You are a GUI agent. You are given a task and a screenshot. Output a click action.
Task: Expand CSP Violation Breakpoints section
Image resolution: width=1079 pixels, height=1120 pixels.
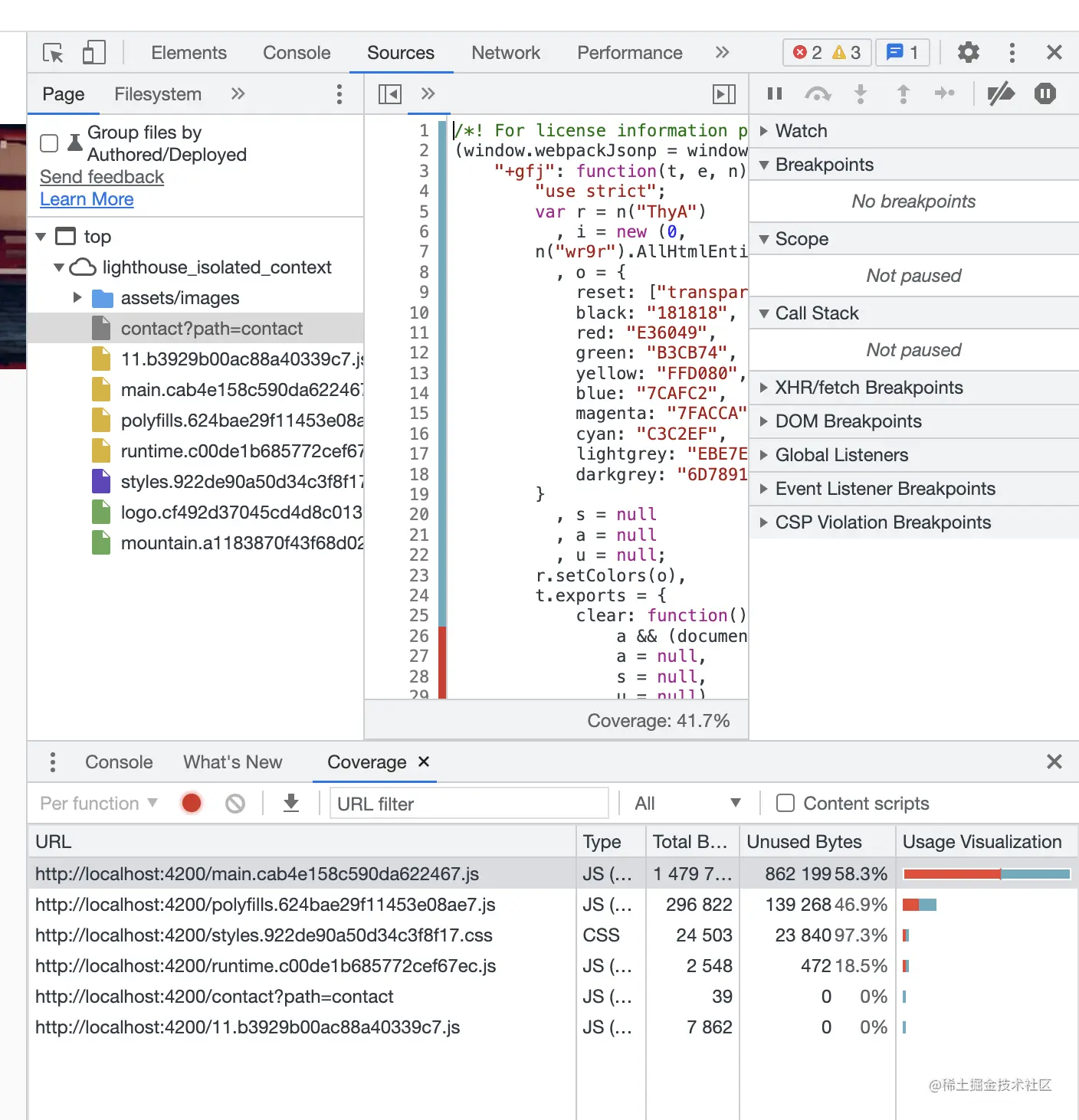[x=913, y=522]
